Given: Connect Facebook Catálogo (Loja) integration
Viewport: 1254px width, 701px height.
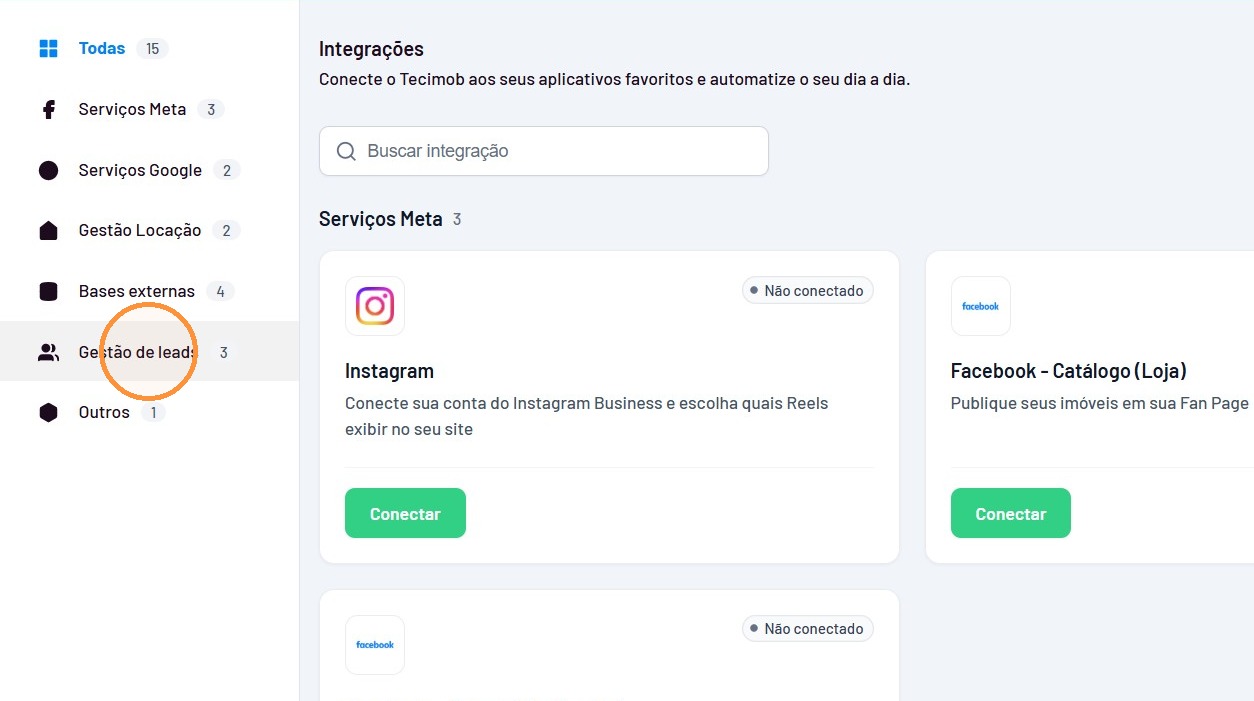Looking at the screenshot, I should 1010,513.
